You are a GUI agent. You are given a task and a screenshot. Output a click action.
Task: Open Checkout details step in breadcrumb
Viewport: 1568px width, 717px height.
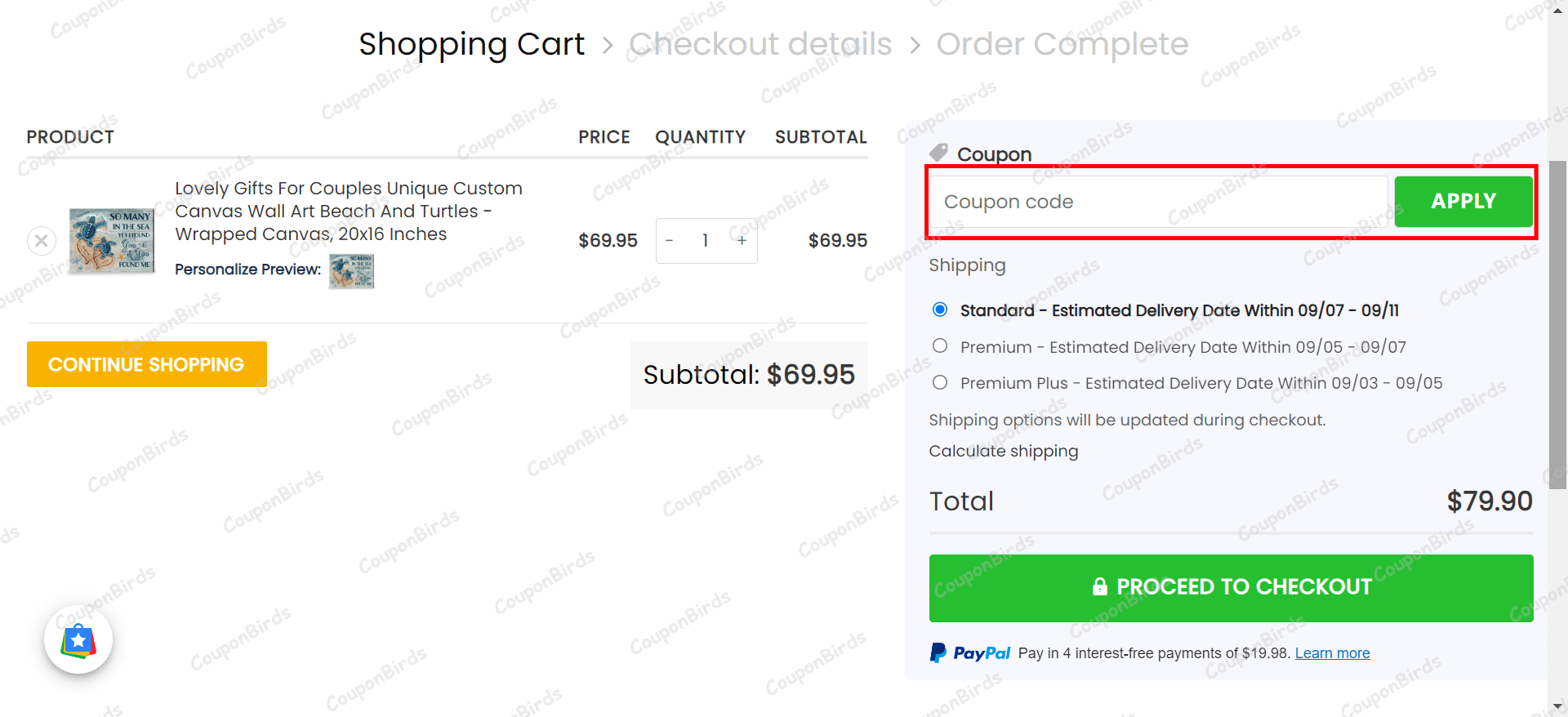tap(760, 44)
